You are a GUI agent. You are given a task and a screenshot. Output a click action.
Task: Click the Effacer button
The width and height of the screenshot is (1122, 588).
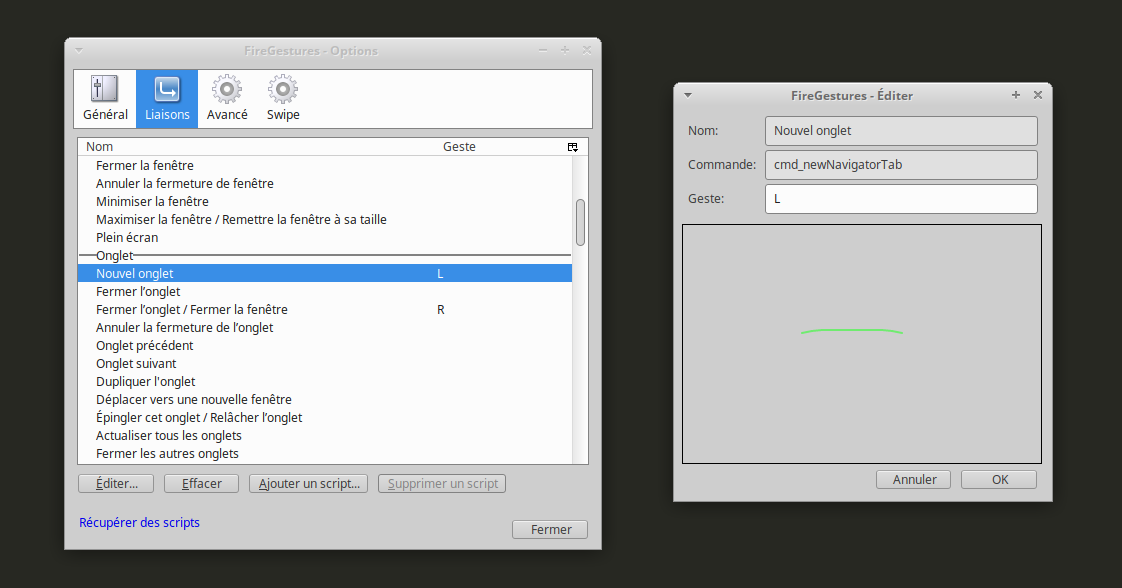point(201,484)
